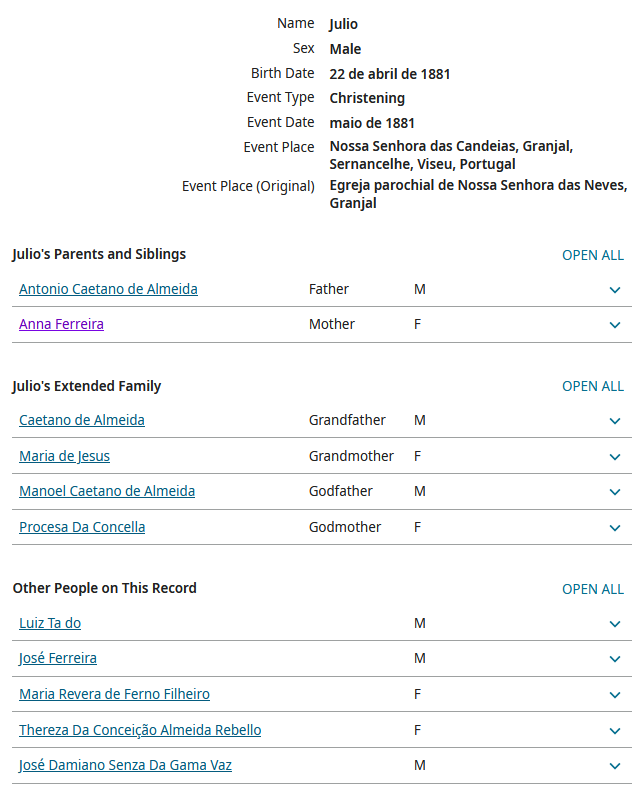Open the Procesa Da Concella link
The image size is (637, 800).
pos(82,527)
